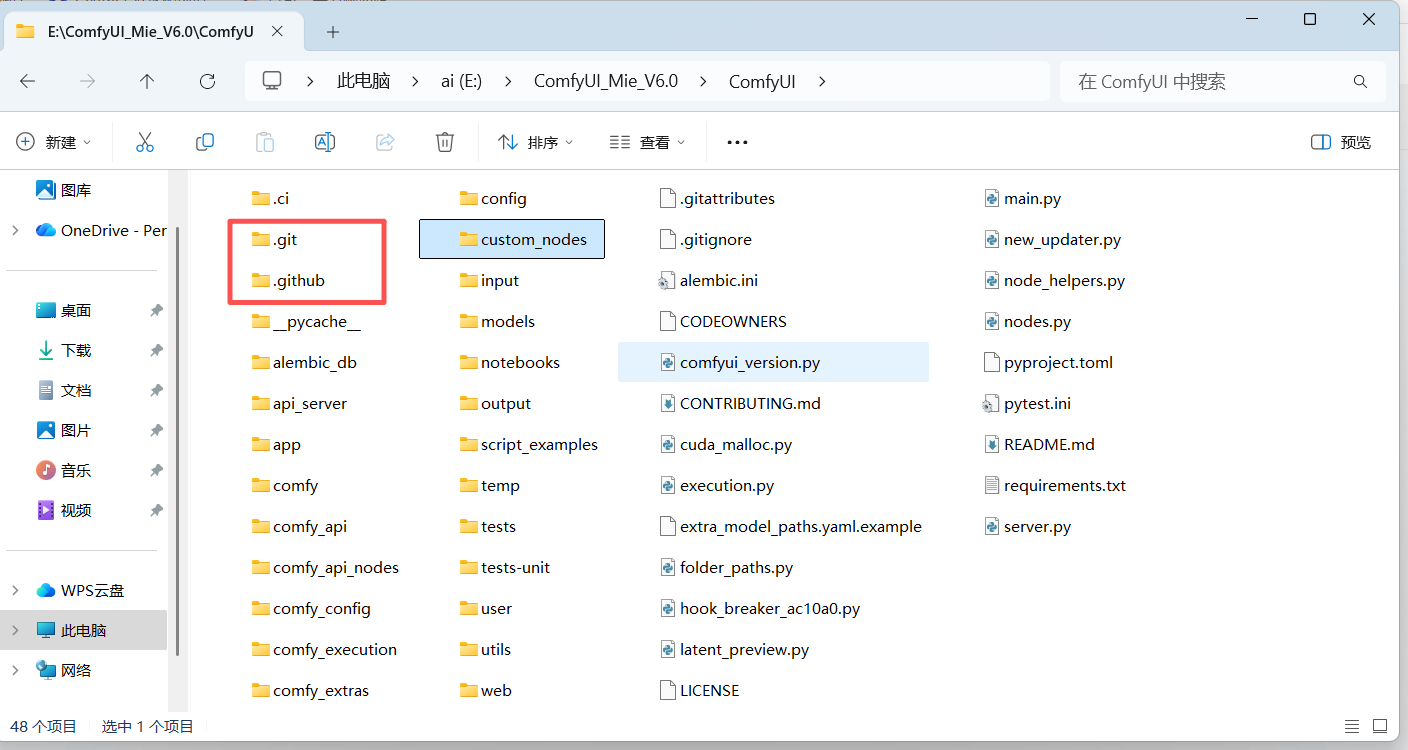Screen dimensions: 1408x750
Task: Select the LICENSE file
Action: click(x=700, y=690)
